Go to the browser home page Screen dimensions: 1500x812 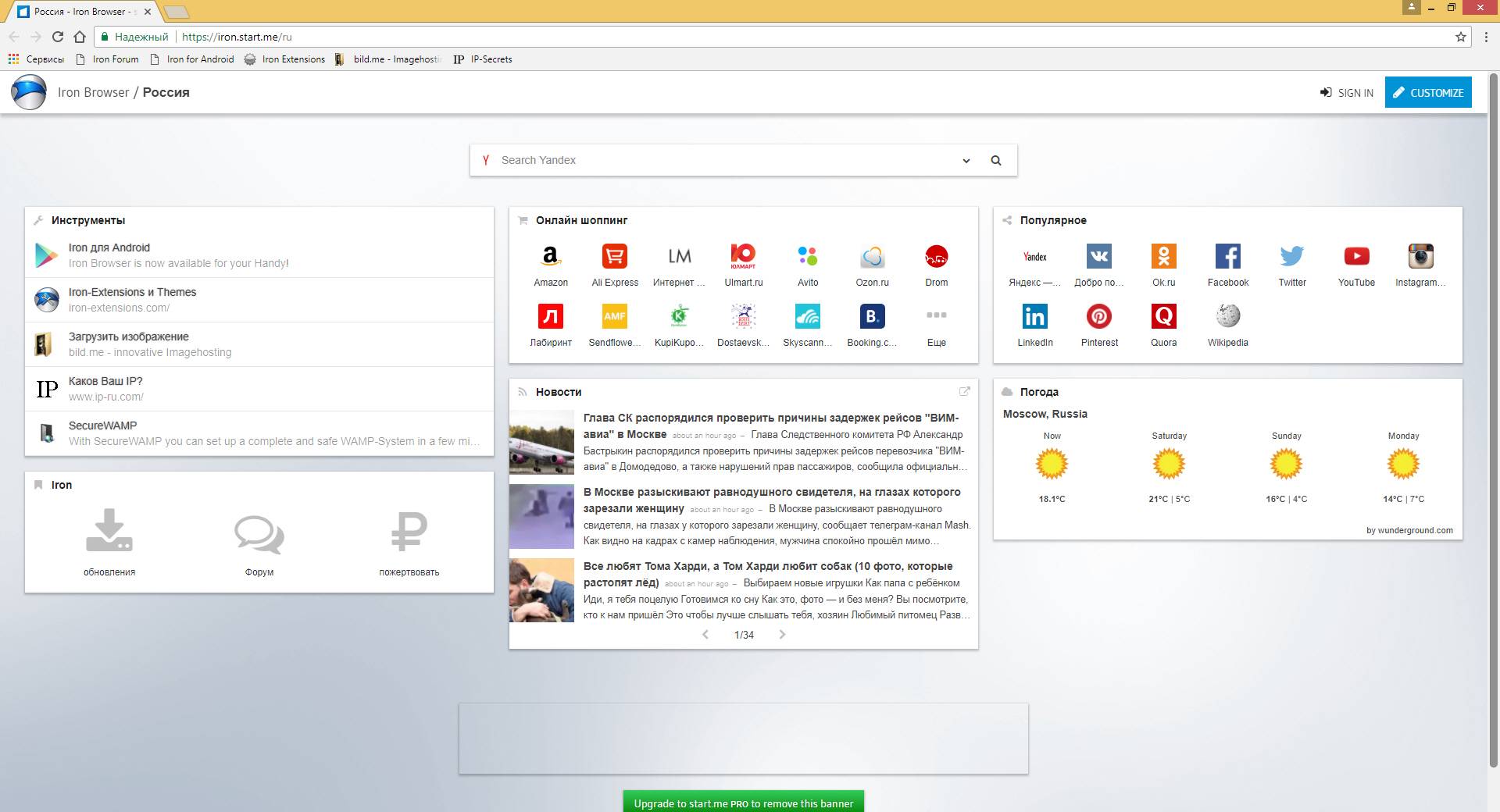pyautogui.click(x=80, y=37)
